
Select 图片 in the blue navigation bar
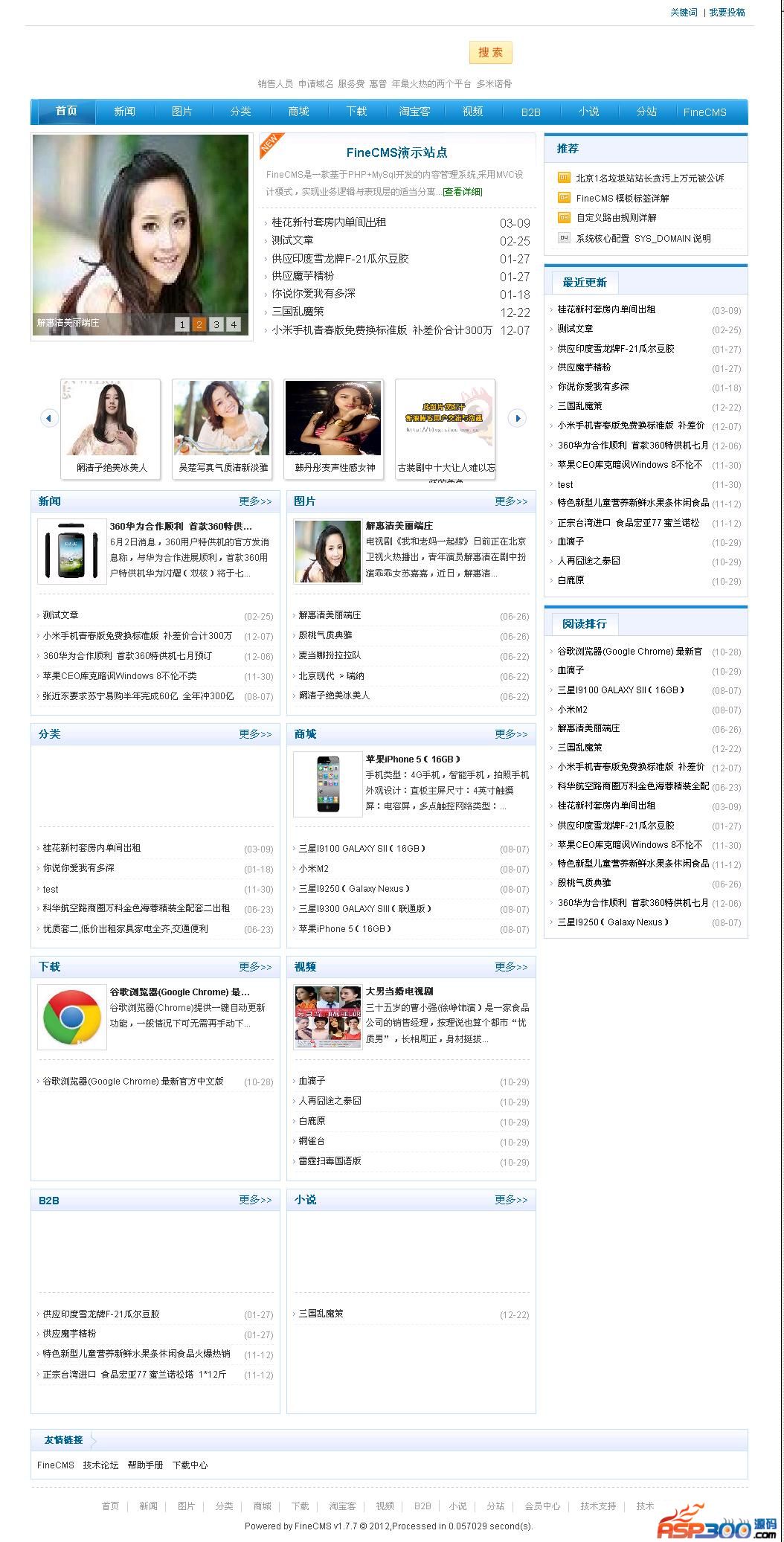tap(182, 112)
